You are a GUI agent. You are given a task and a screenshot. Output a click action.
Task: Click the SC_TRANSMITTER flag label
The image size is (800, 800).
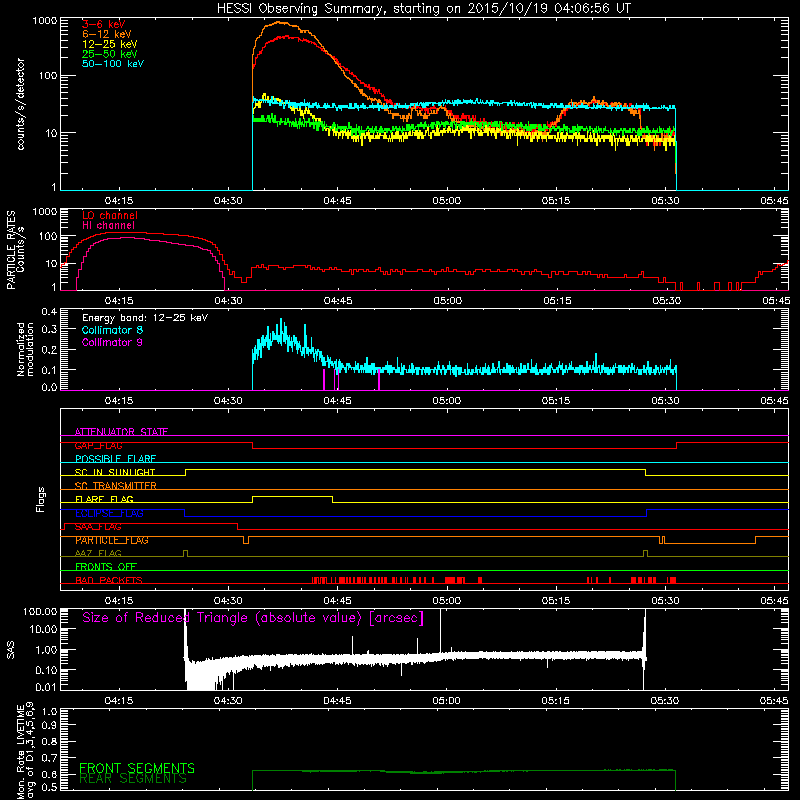[115, 485]
